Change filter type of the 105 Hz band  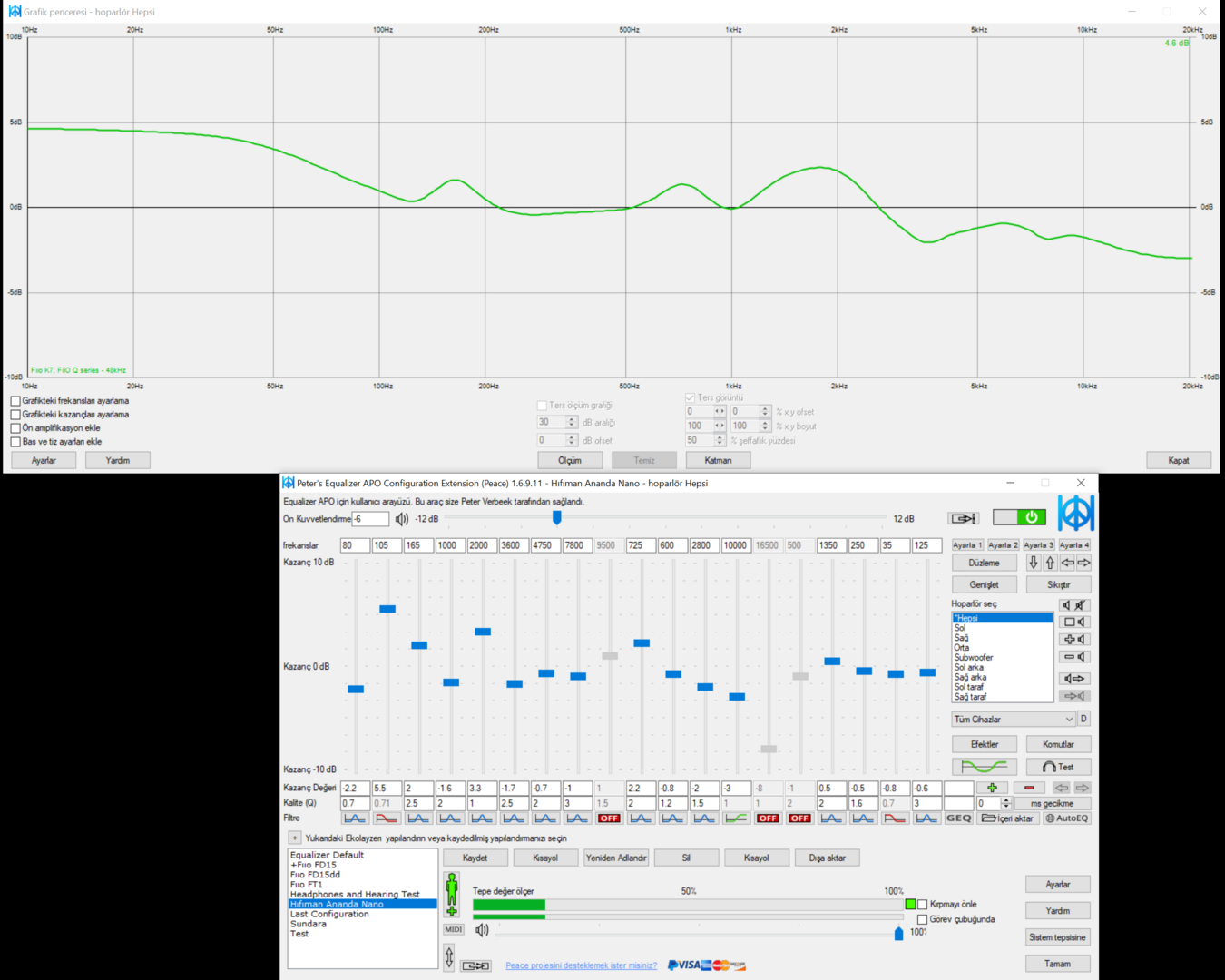pos(387,818)
